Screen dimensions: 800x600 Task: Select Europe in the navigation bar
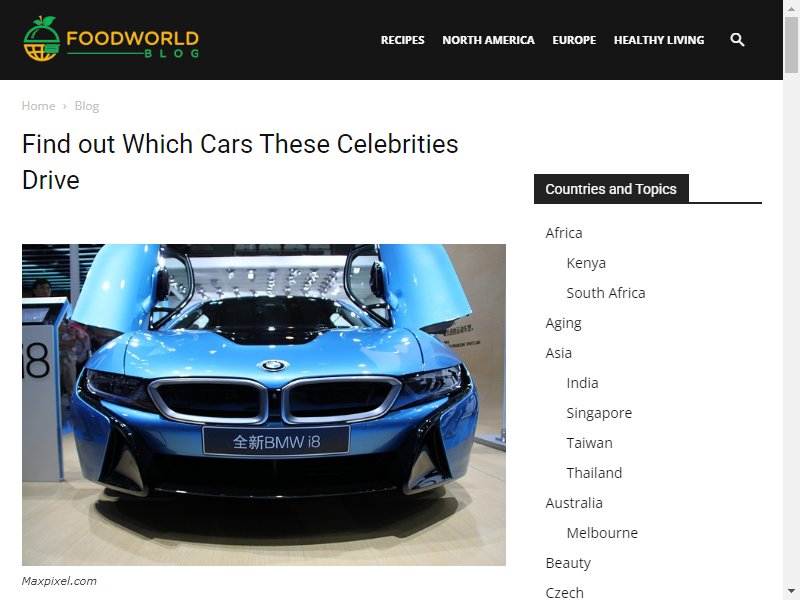click(574, 40)
